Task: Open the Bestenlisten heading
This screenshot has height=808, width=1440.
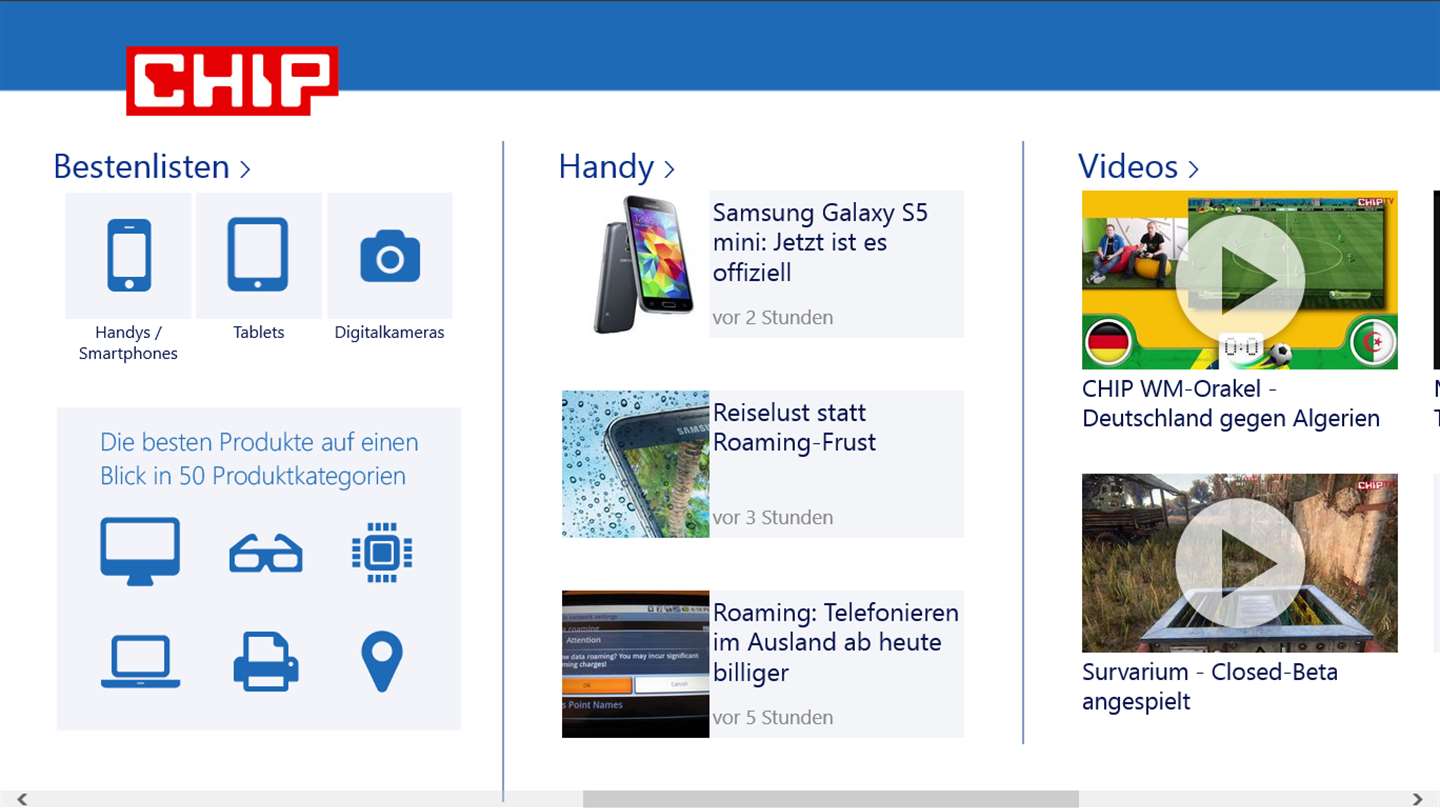Action: click(x=142, y=166)
